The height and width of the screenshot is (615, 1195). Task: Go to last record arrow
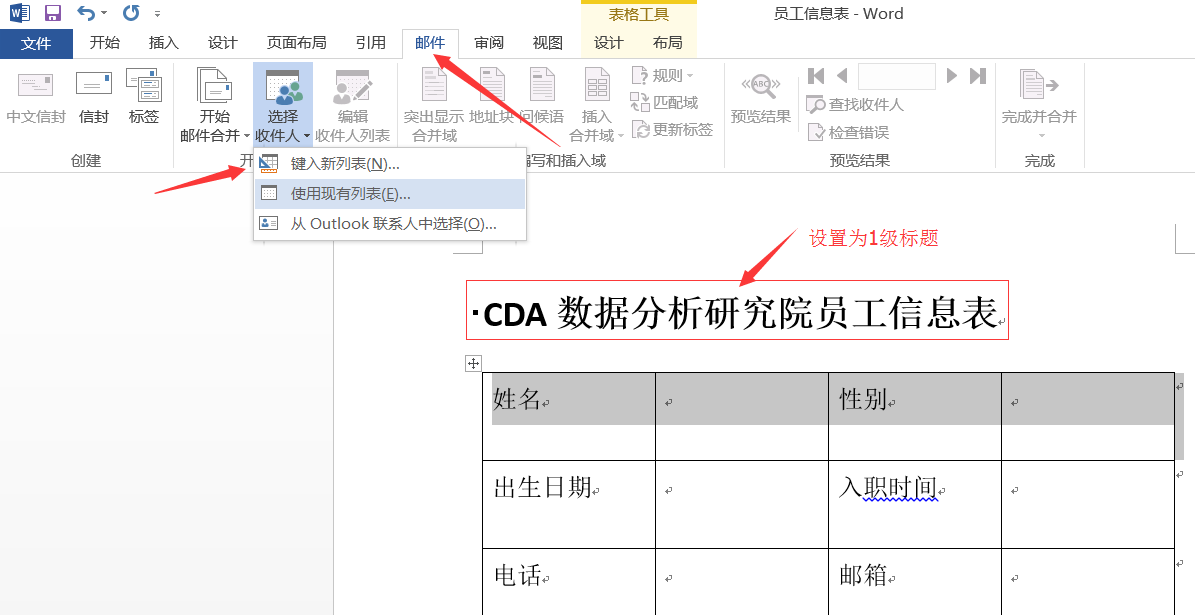click(978, 75)
